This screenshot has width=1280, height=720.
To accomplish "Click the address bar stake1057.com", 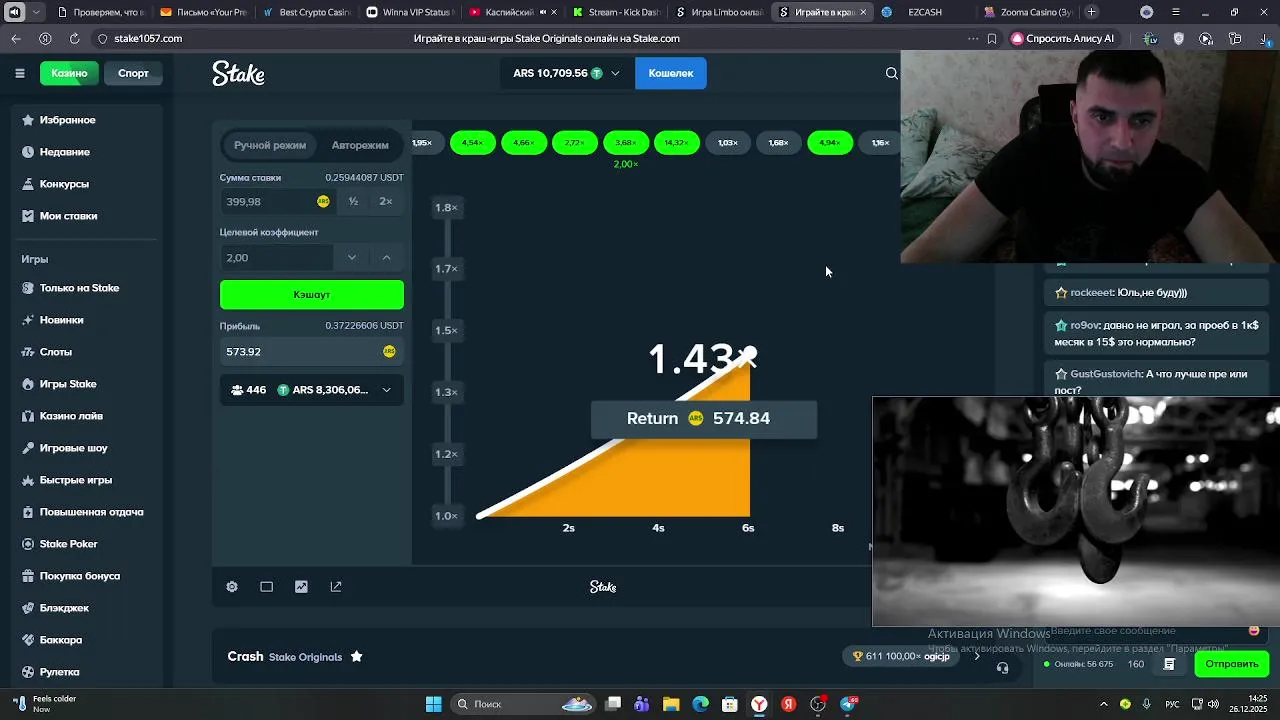I will click(x=148, y=38).
